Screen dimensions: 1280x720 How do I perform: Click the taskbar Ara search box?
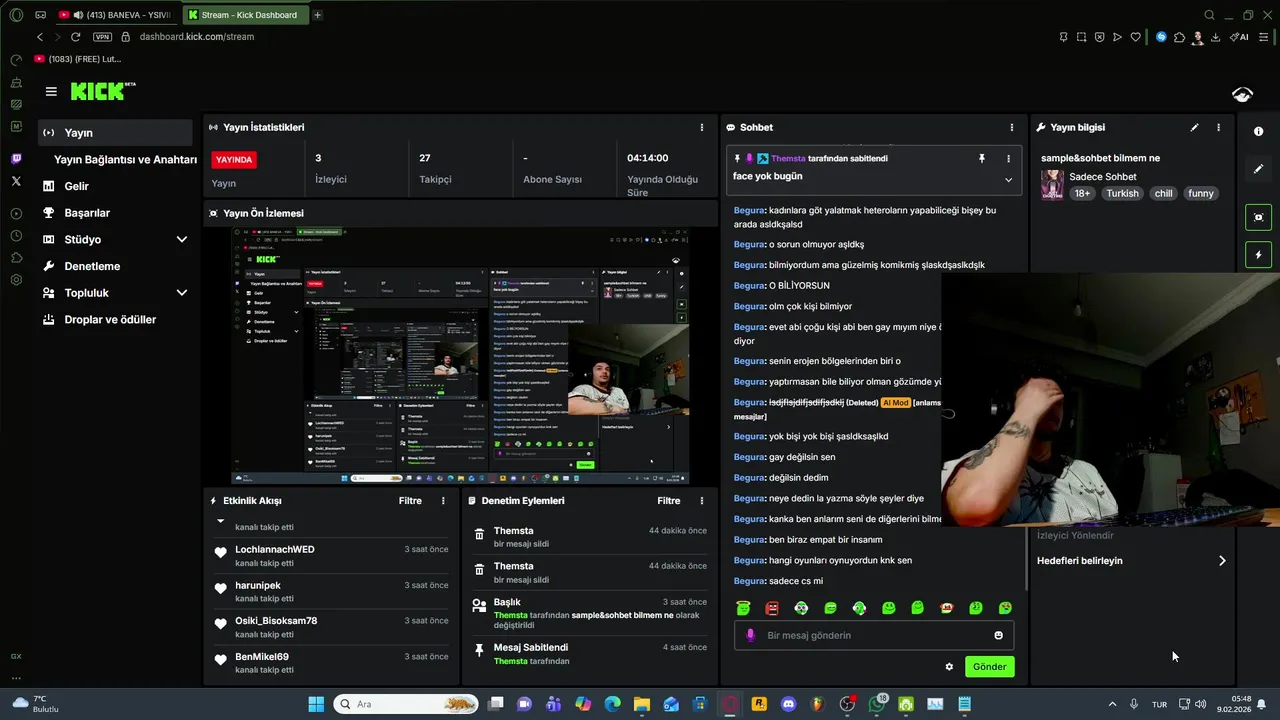coord(406,704)
